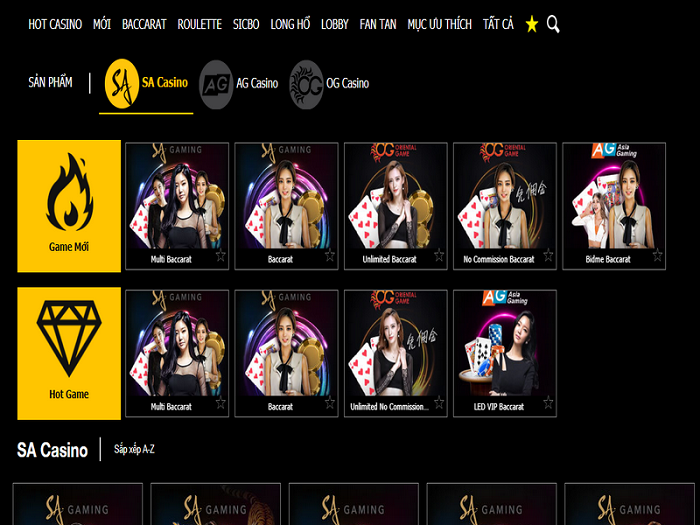Go to the Baccarat menu item
The height and width of the screenshot is (525, 700).
click(144, 24)
